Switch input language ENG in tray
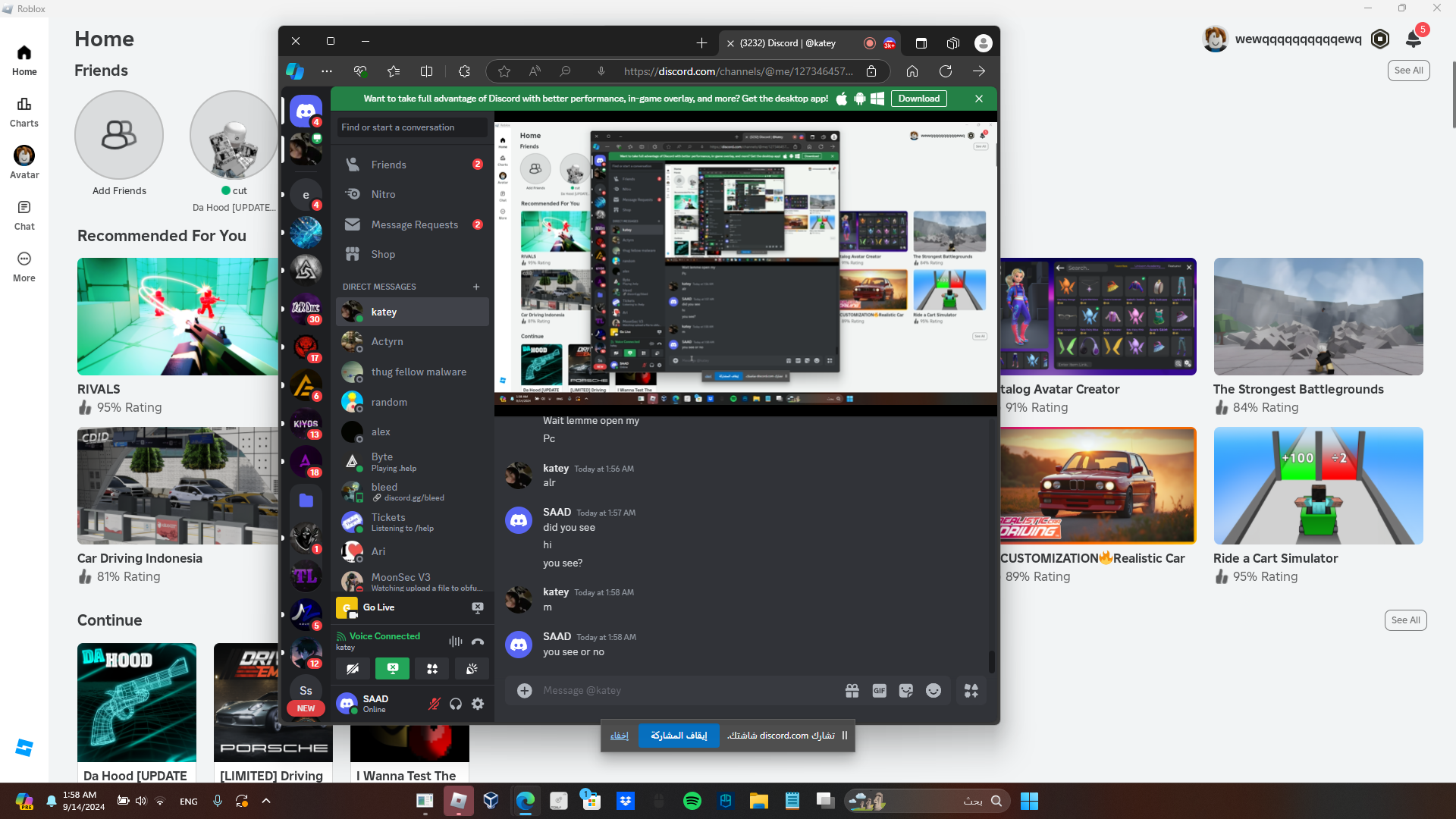The height and width of the screenshot is (819, 1456). click(x=189, y=802)
